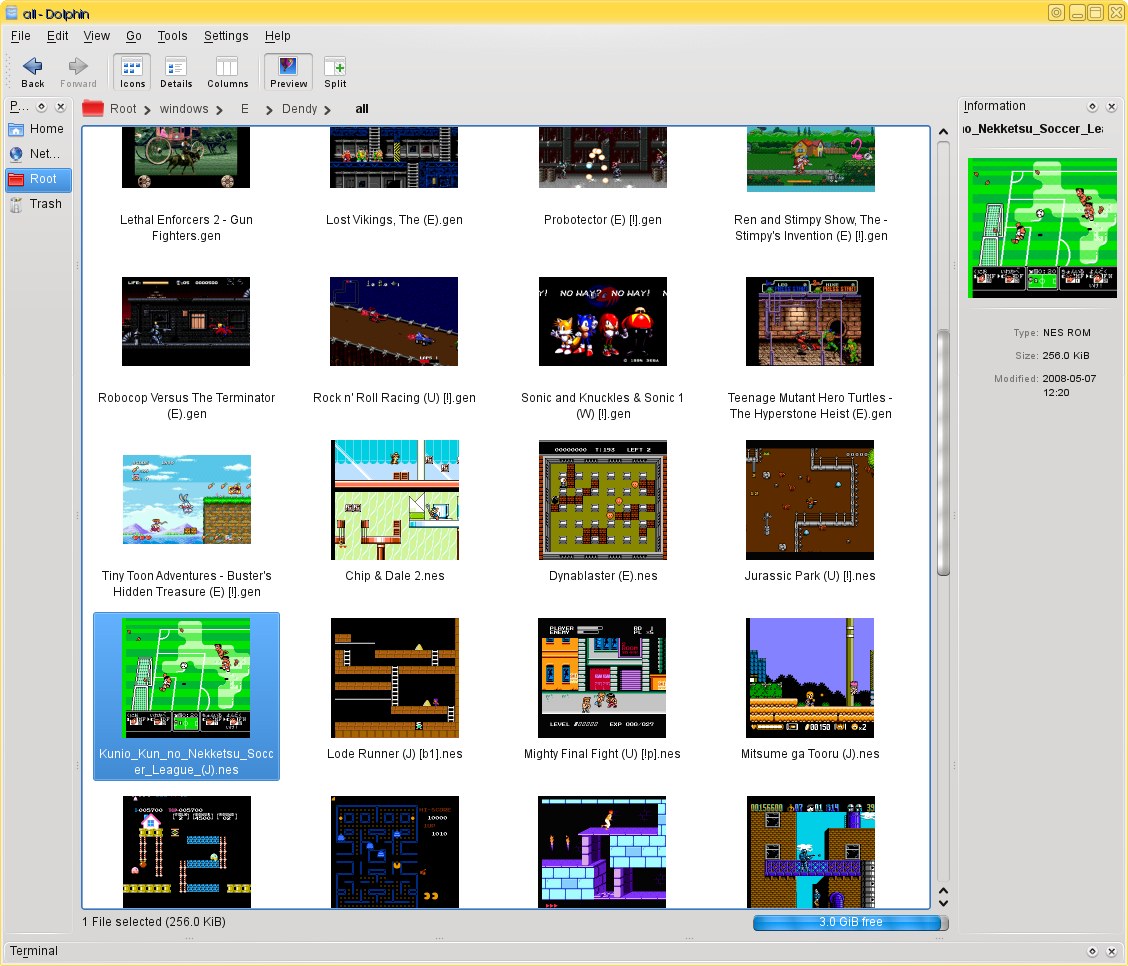This screenshot has width=1128, height=966.
Task: Open the Help menu
Action: 278,36
